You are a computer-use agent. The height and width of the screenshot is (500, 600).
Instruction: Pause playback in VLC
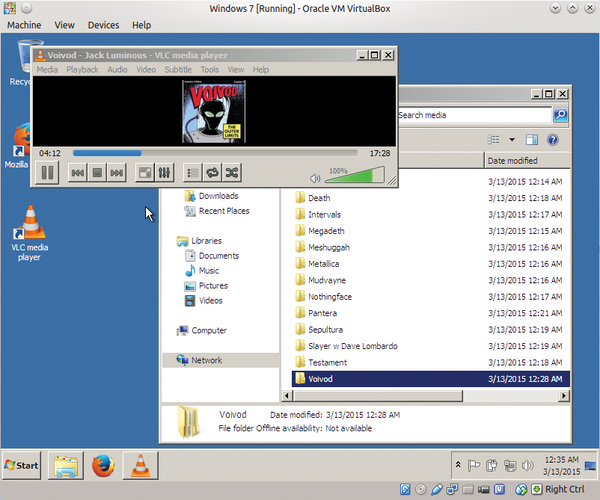pos(46,173)
